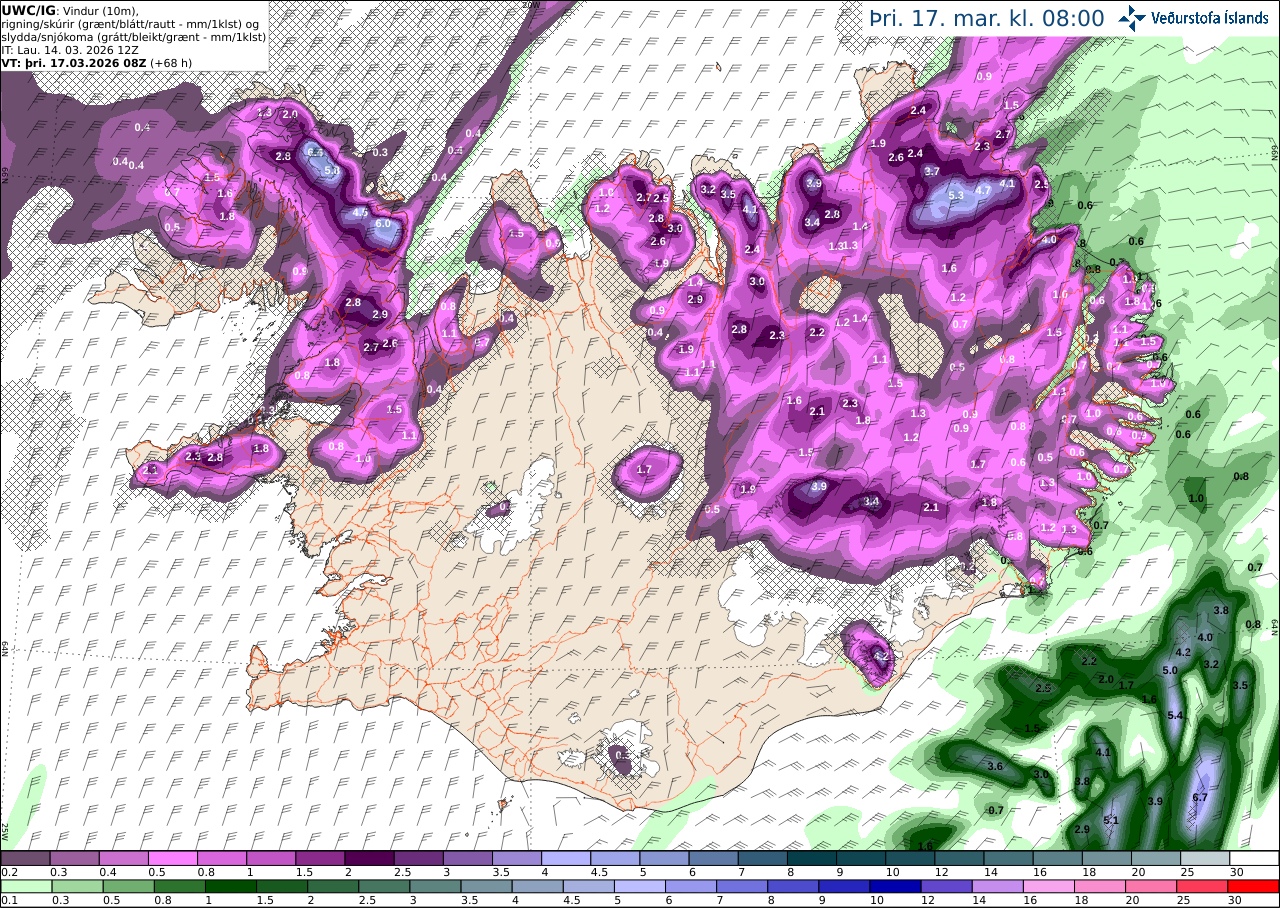This screenshot has height=908, width=1280.
Task: Pick the pale grey snow swatch starting at 25
Action: click(1205, 858)
